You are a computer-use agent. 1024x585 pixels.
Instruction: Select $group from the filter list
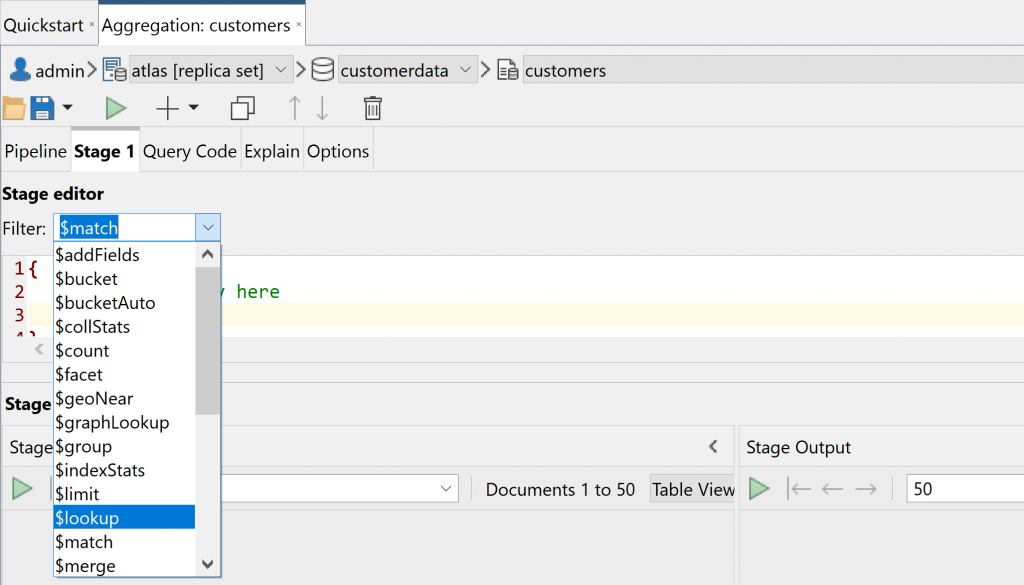(92, 446)
